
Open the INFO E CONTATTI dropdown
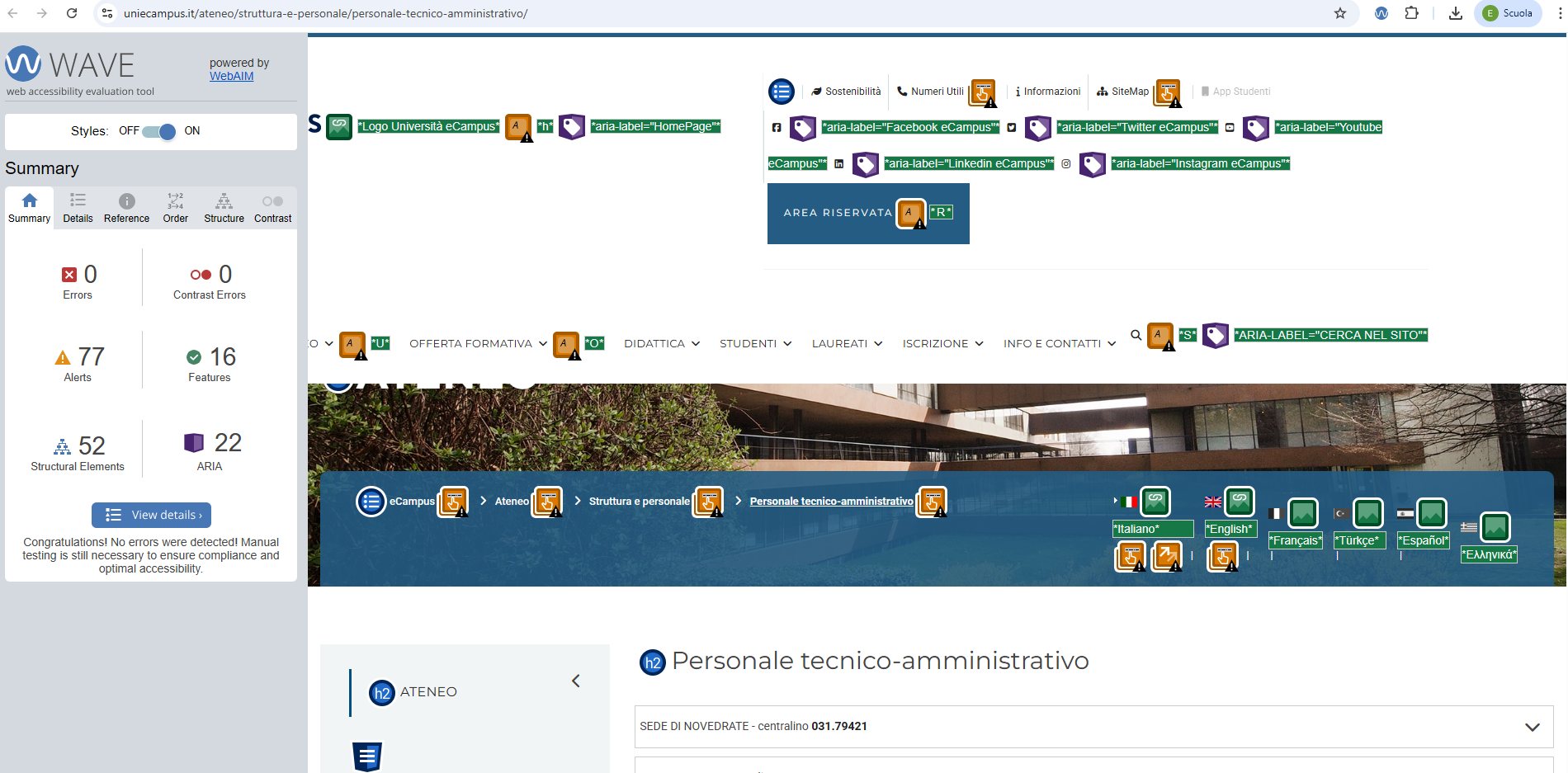coord(1059,344)
